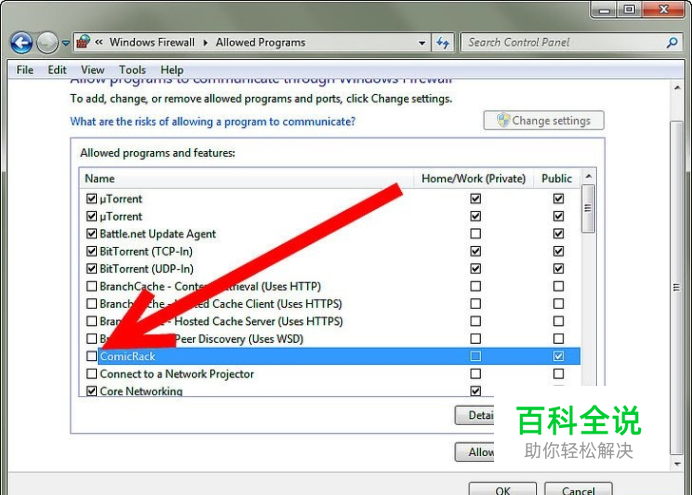
Task: Open the Tools menu
Action: (132, 70)
